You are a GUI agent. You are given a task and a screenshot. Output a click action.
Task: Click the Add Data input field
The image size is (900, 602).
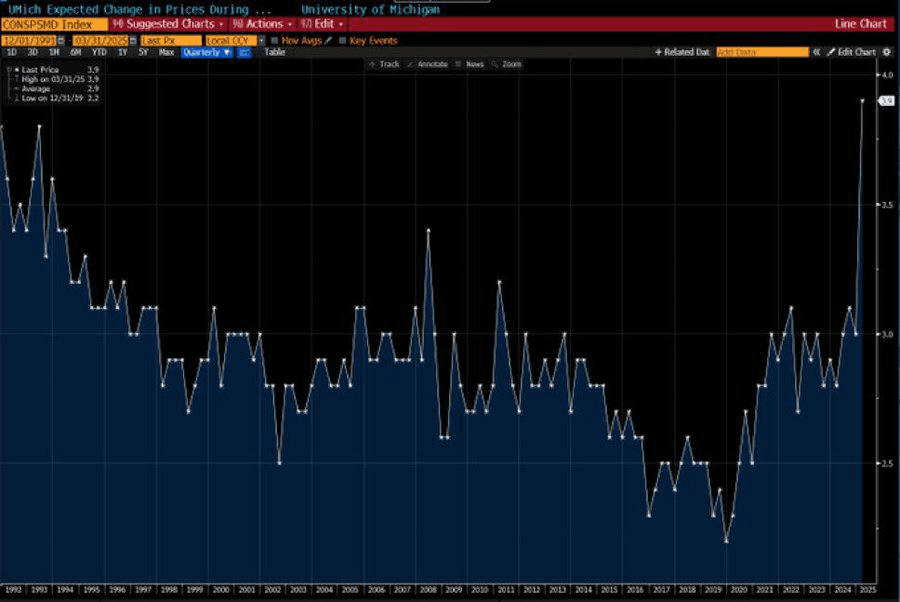click(x=762, y=52)
